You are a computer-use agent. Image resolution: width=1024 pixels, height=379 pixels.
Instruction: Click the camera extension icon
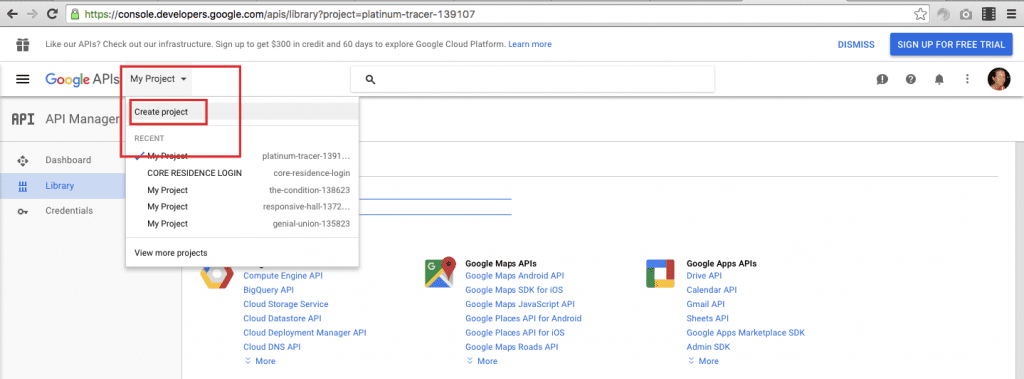[965, 14]
